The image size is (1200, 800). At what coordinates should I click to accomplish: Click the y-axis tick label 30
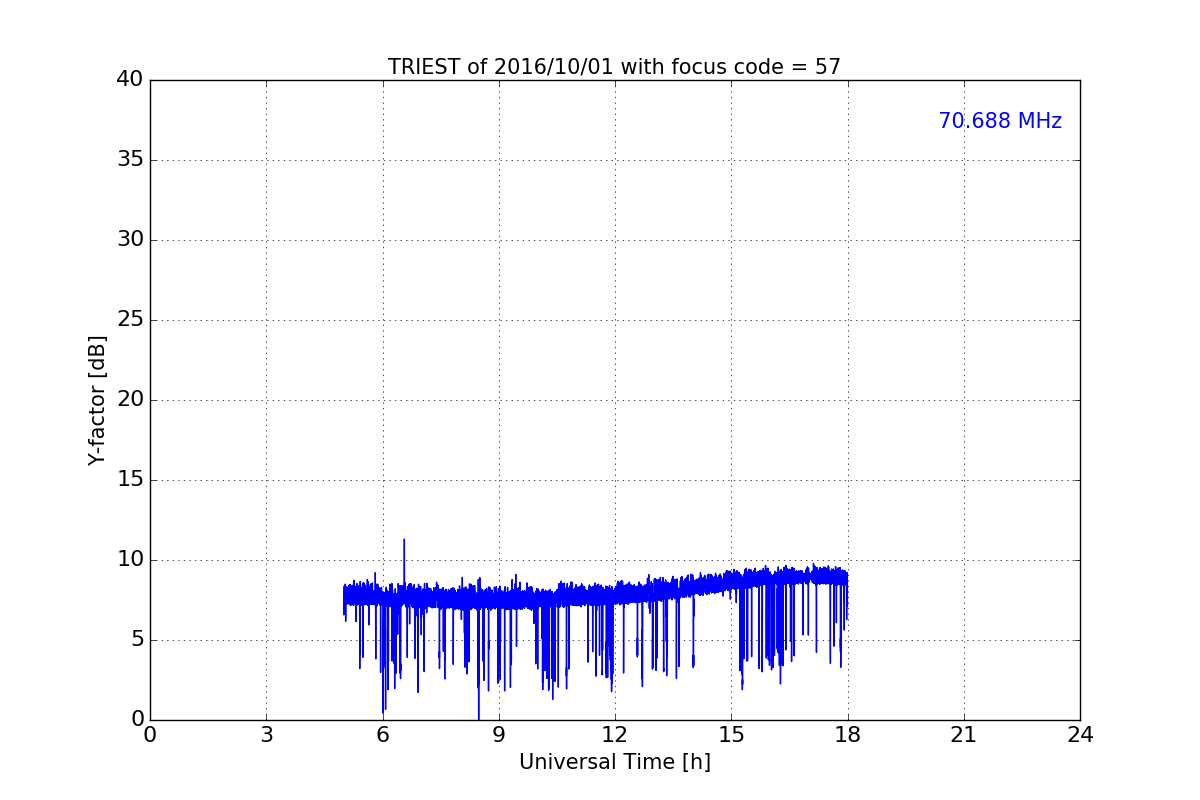130,240
